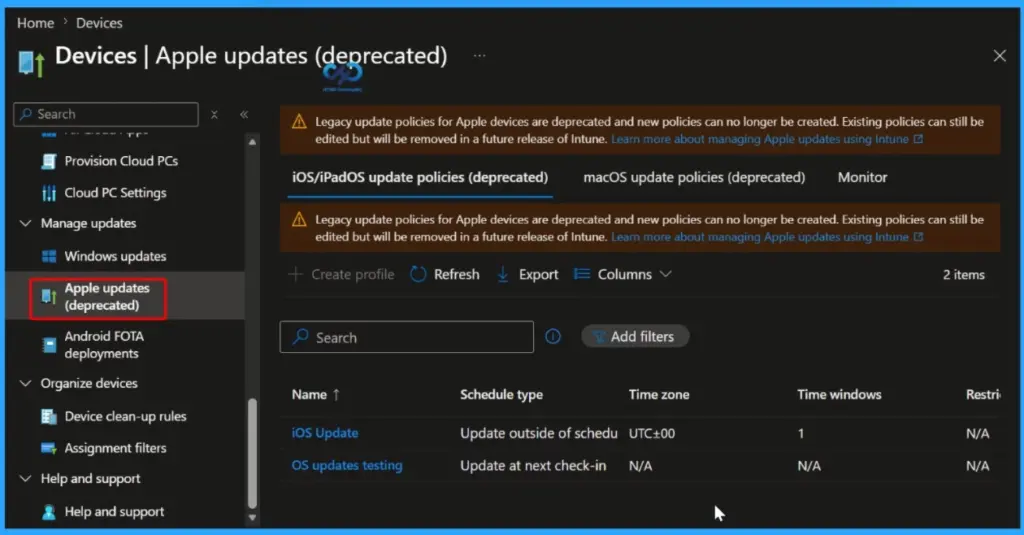The image size is (1024, 535).
Task: Click into the policy Search field
Action: [407, 337]
